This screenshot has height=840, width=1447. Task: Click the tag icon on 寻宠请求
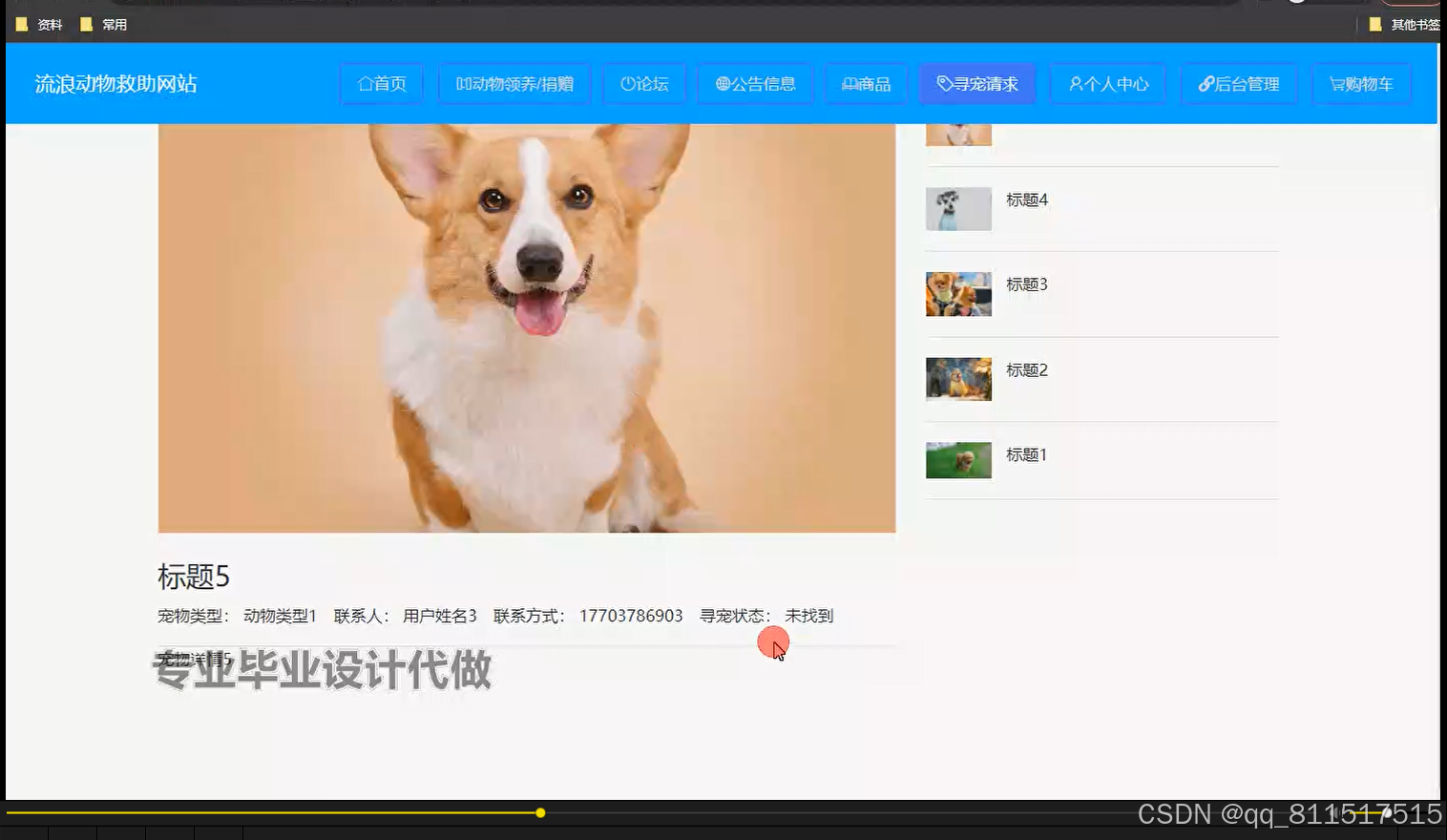(x=943, y=84)
